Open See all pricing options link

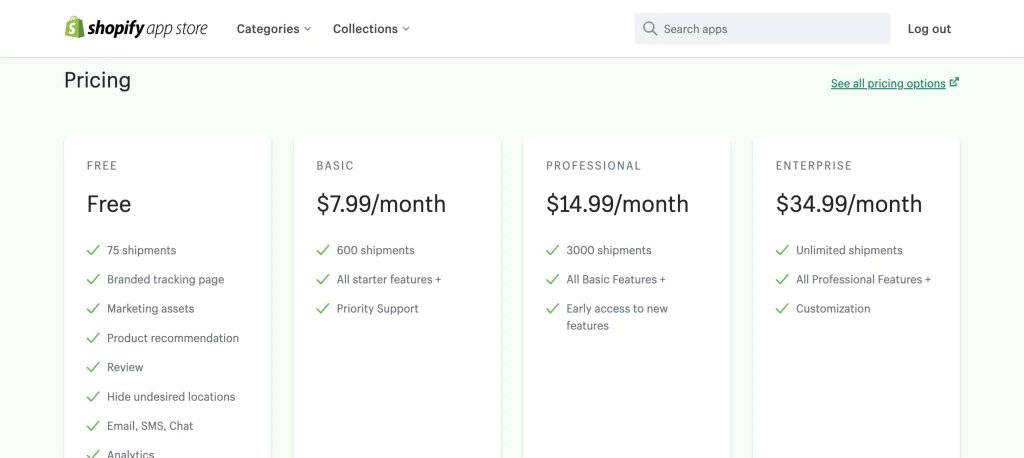pos(888,84)
